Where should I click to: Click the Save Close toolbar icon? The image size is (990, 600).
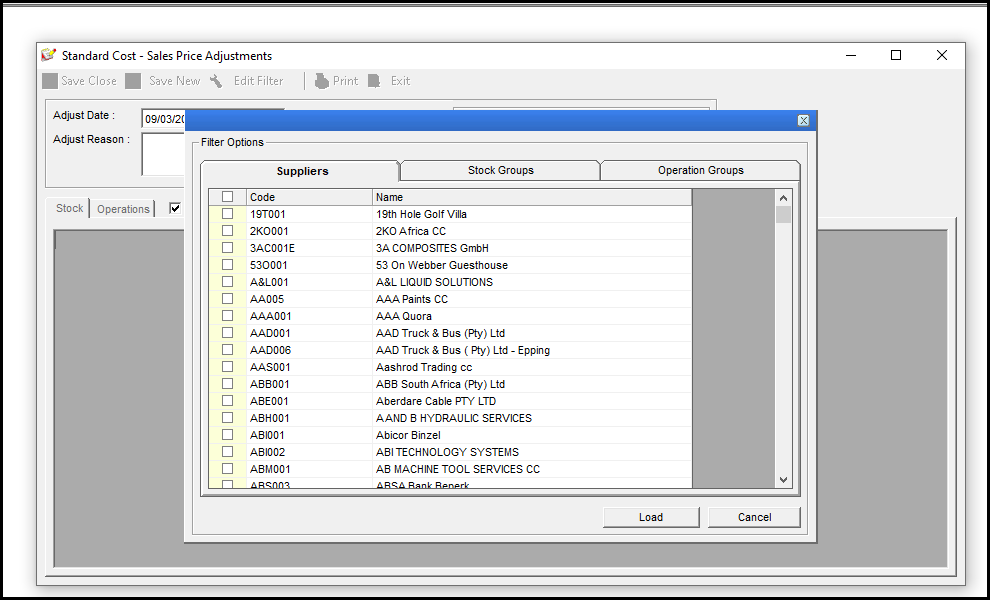[50, 81]
